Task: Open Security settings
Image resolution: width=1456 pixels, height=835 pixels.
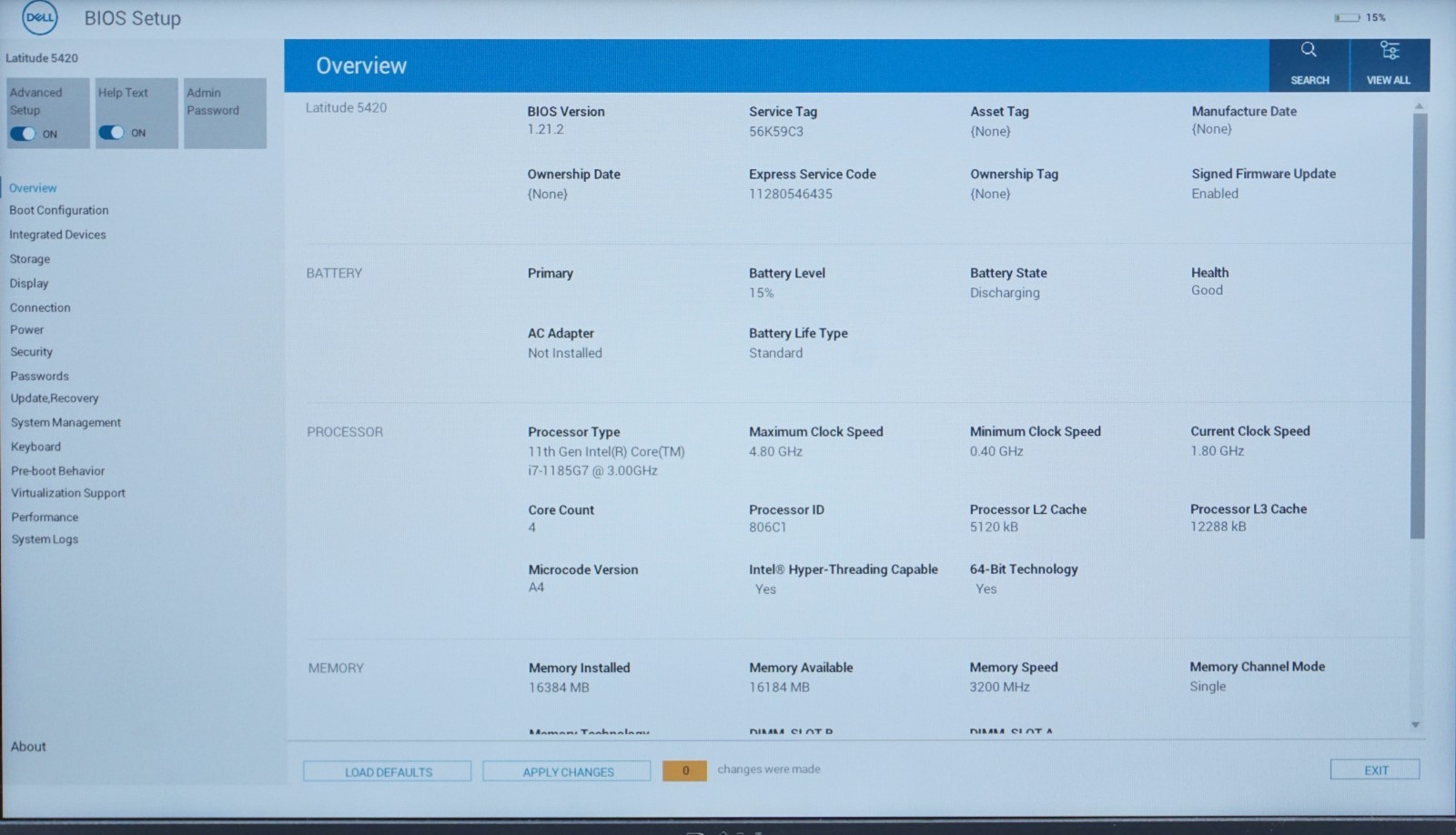Action: tap(32, 352)
